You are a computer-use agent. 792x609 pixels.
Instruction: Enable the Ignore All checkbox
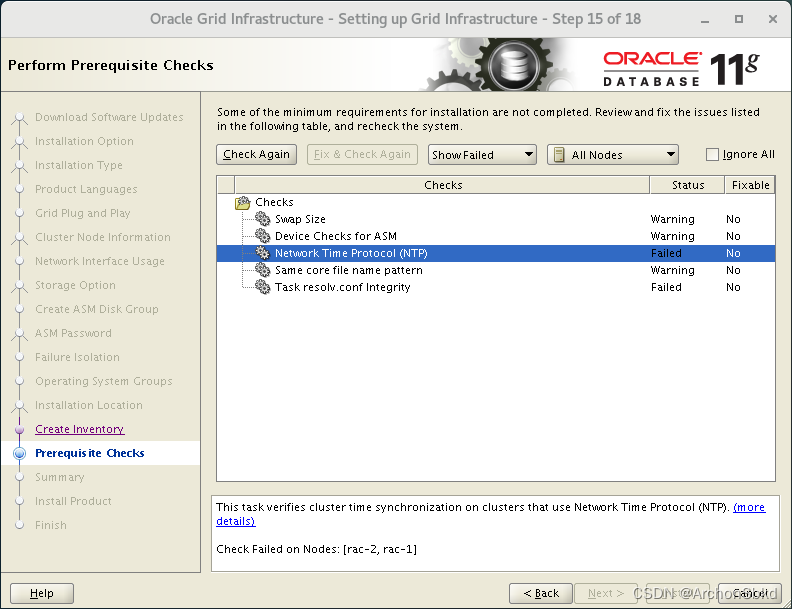click(712, 155)
